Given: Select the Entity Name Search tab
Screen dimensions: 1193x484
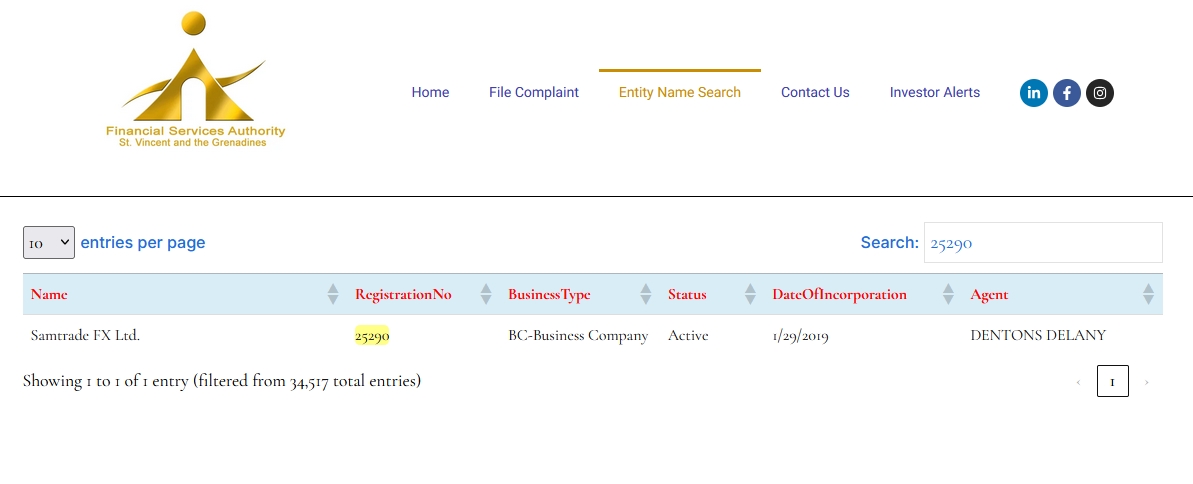Looking at the screenshot, I should (x=679, y=92).
